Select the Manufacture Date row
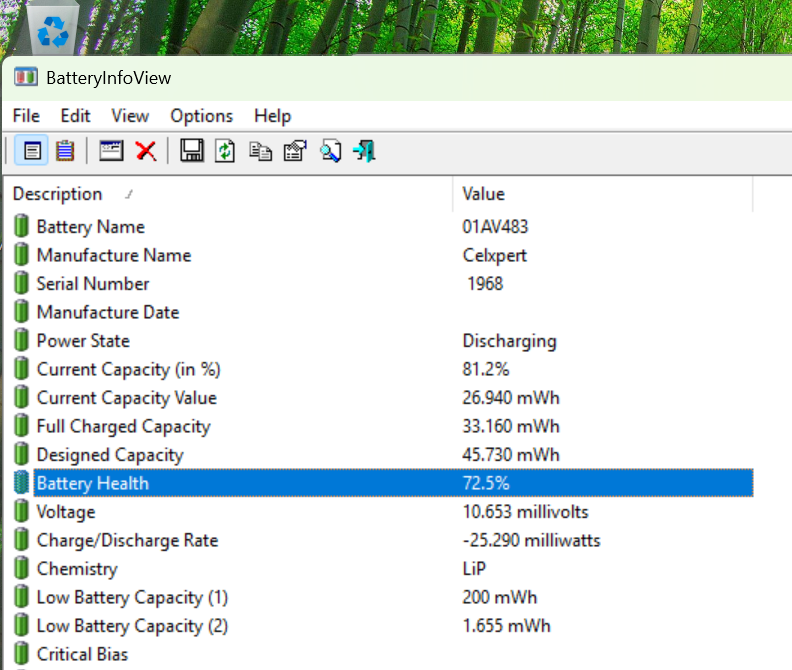The image size is (792, 670). pyautogui.click(x=383, y=312)
